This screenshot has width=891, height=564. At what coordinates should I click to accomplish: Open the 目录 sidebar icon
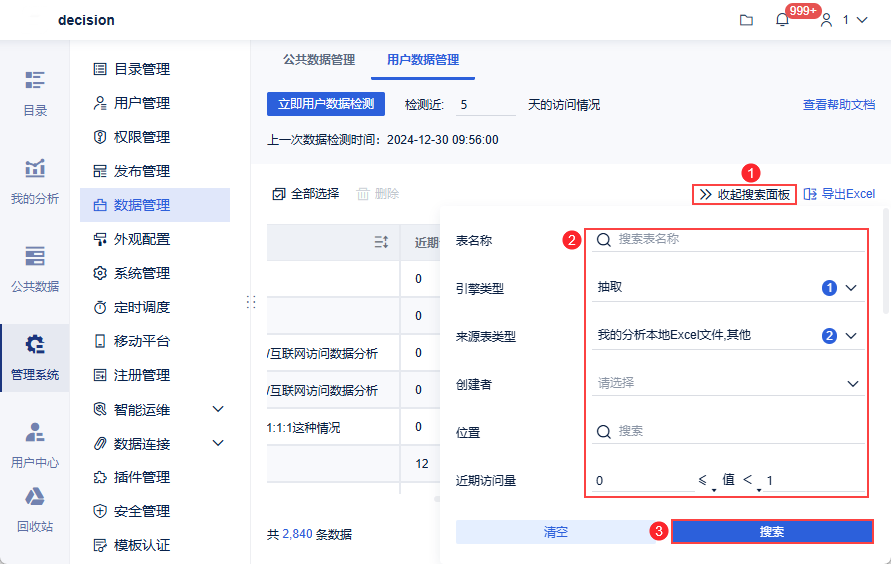[x=35, y=93]
